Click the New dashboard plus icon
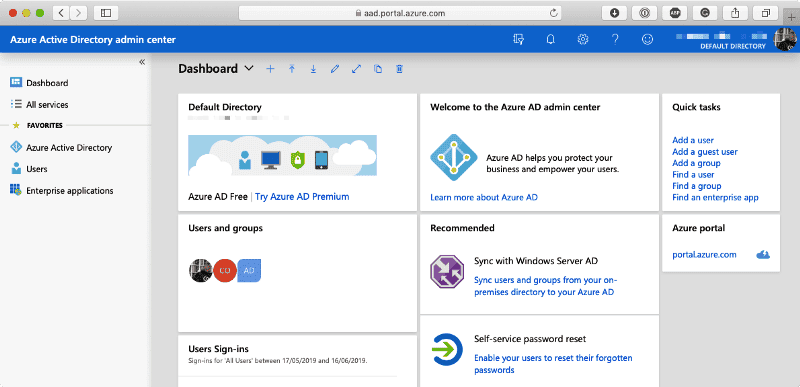Viewport: 800px width, 387px height. pyautogui.click(x=270, y=69)
